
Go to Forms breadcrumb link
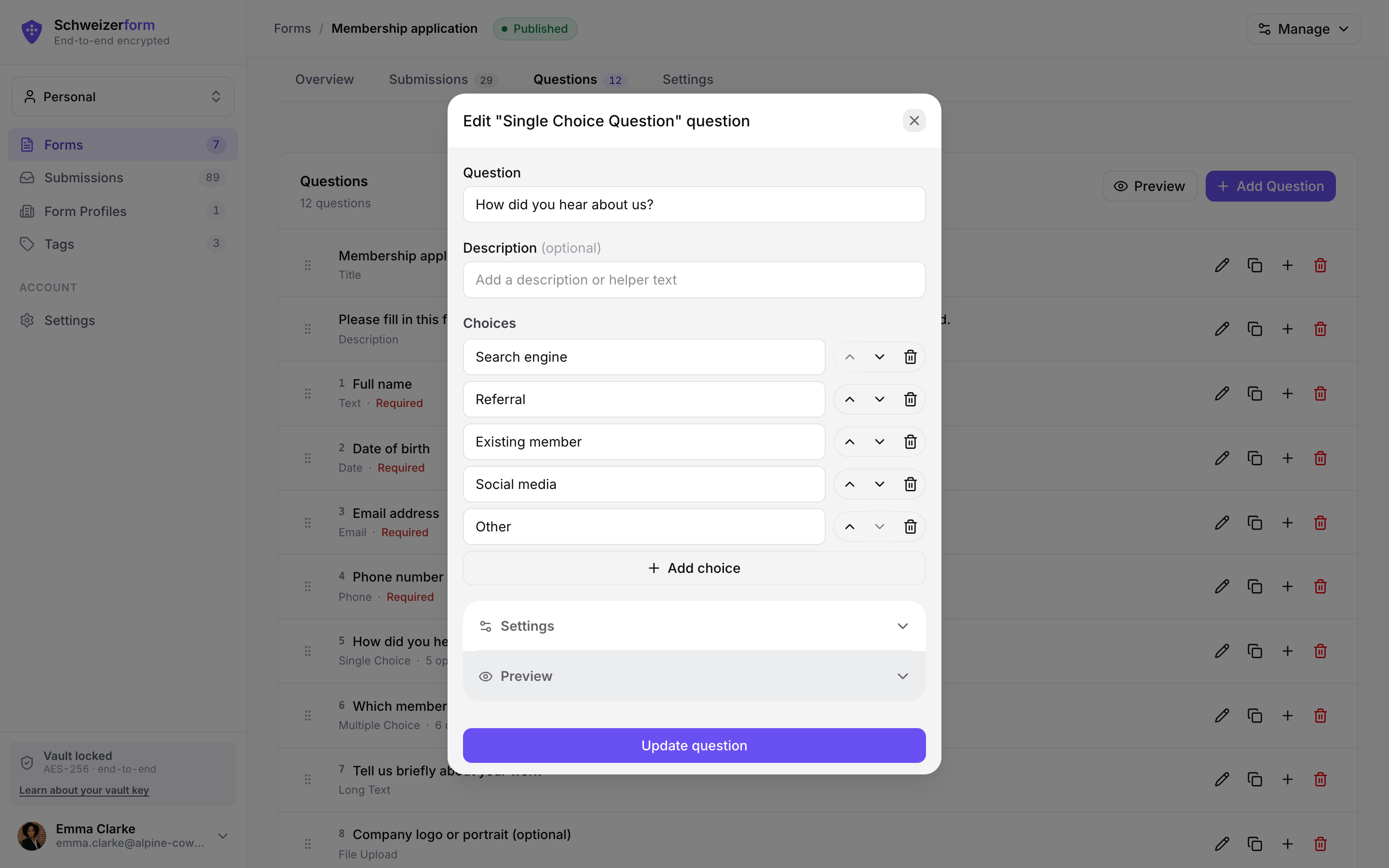pos(292,29)
